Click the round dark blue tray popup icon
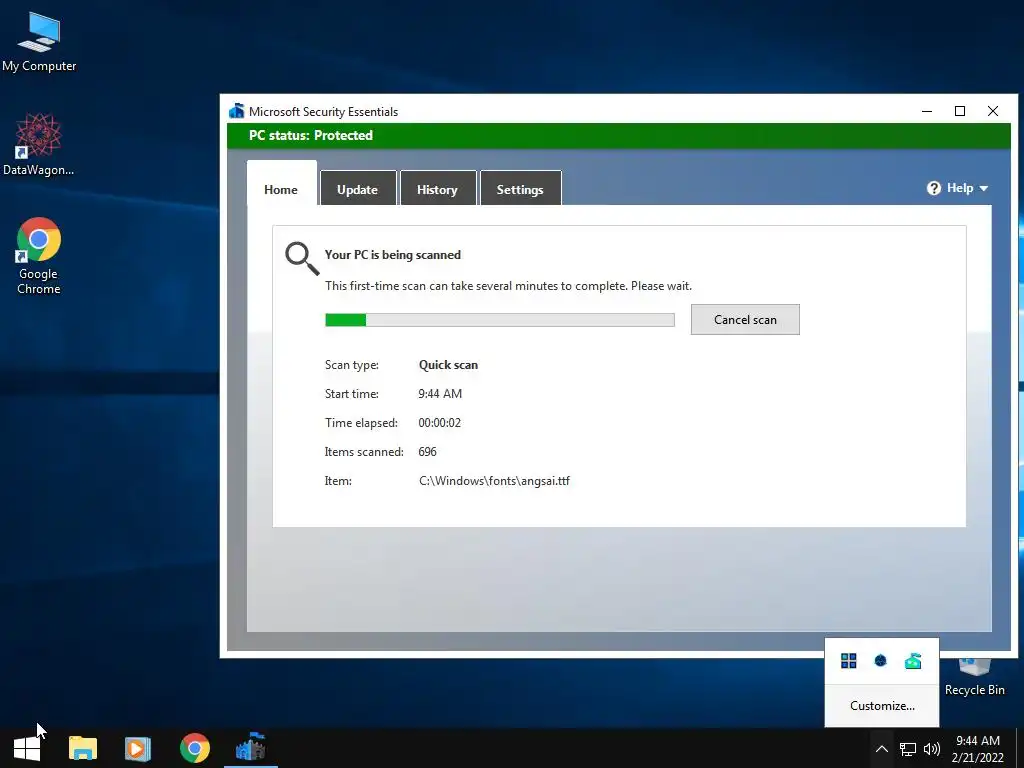The image size is (1024, 768). point(880,661)
